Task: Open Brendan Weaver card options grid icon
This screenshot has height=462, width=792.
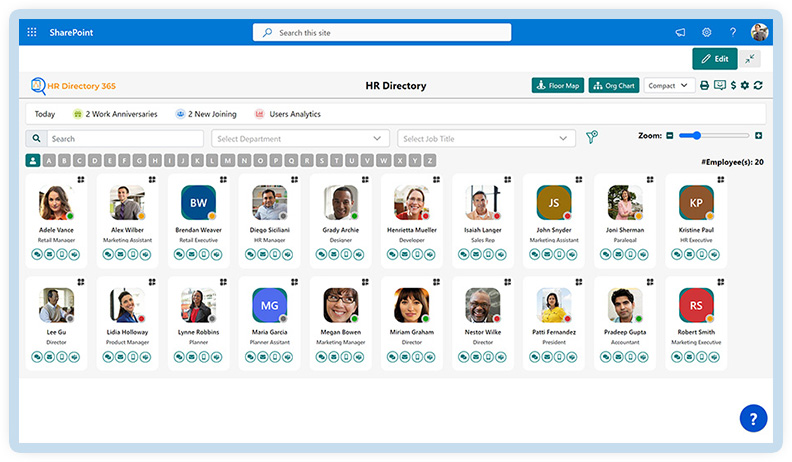Action: [x=223, y=180]
